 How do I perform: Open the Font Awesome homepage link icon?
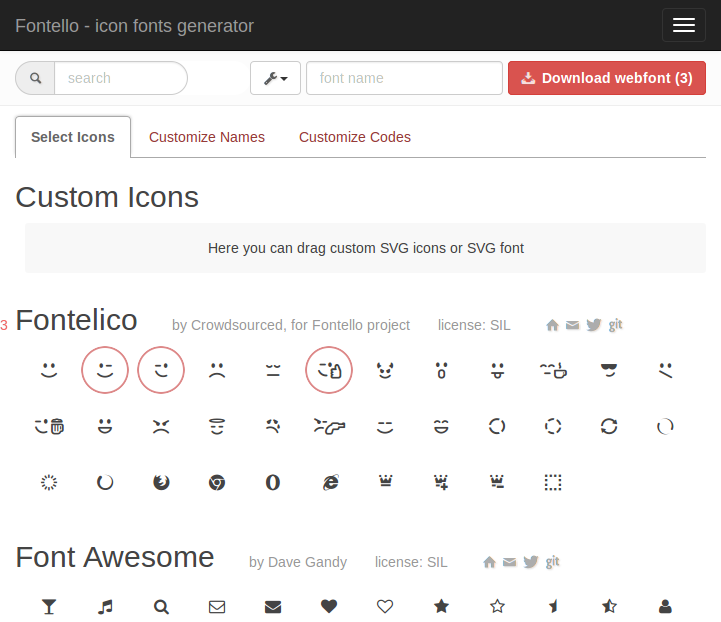click(x=490, y=562)
